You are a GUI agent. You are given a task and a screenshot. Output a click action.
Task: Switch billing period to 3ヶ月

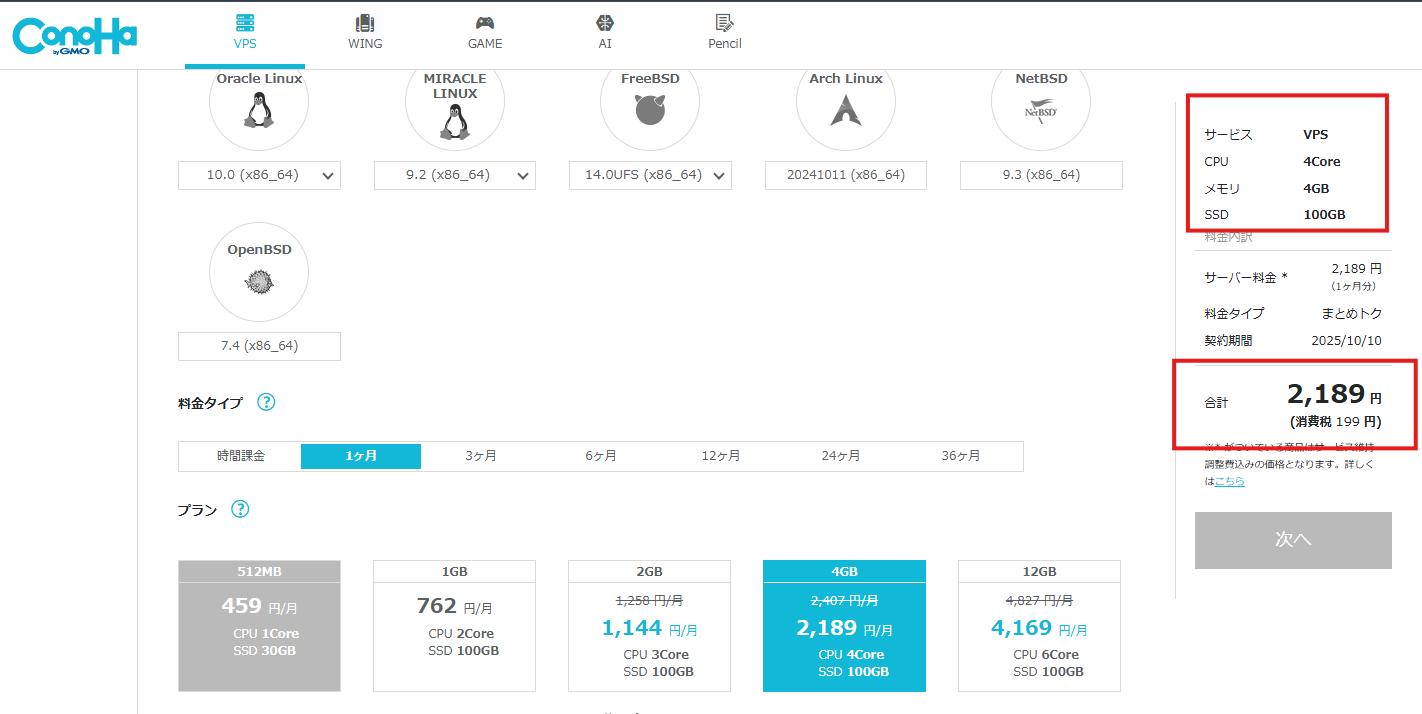[480, 456]
